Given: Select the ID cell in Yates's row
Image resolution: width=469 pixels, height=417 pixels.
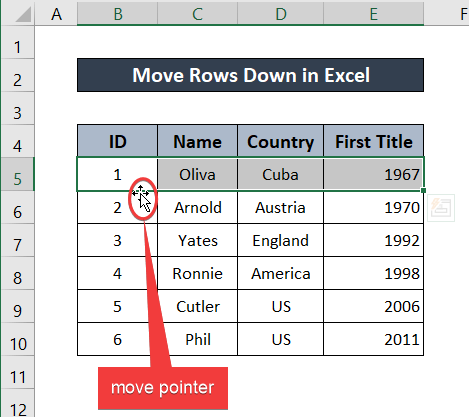Looking at the screenshot, I should 117,240.
